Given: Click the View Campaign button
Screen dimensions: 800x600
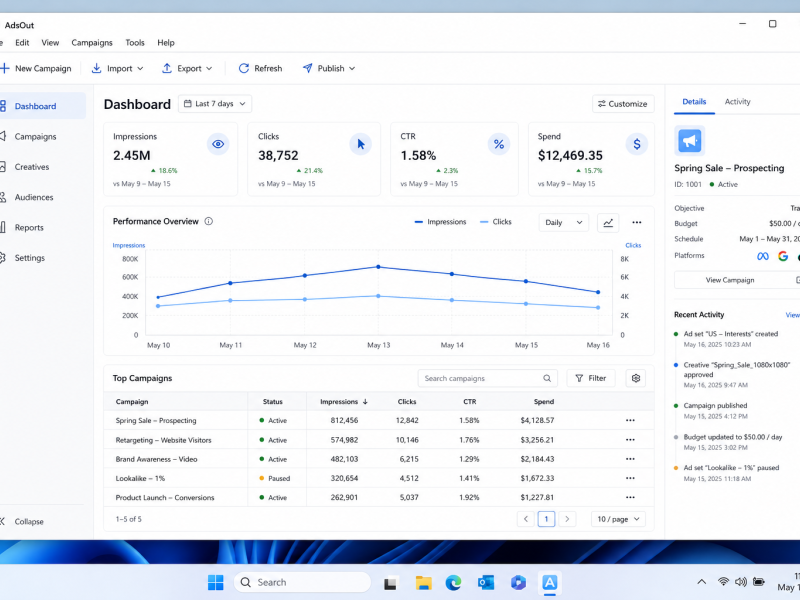Looking at the screenshot, I should tap(737, 280).
